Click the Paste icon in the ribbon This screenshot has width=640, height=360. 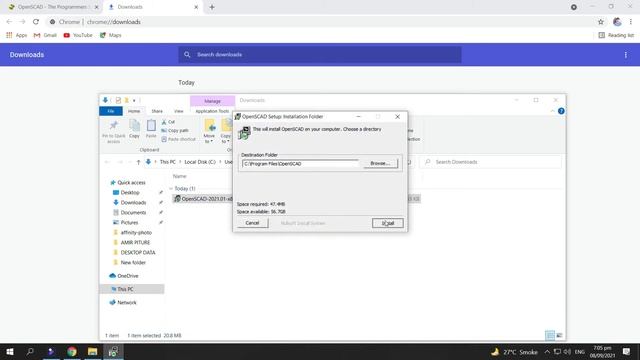click(x=151, y=129)
